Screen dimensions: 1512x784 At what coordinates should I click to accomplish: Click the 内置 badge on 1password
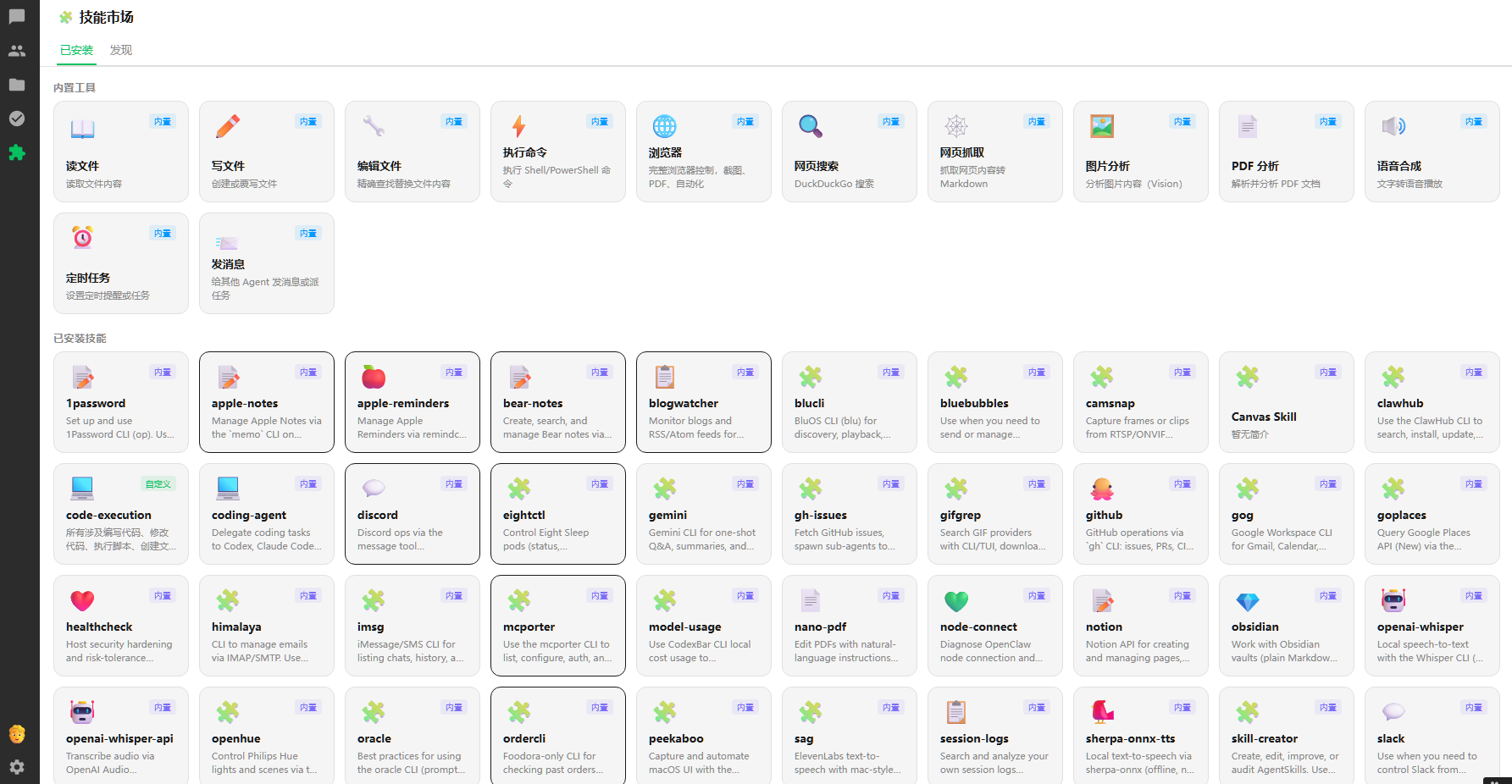163,373
